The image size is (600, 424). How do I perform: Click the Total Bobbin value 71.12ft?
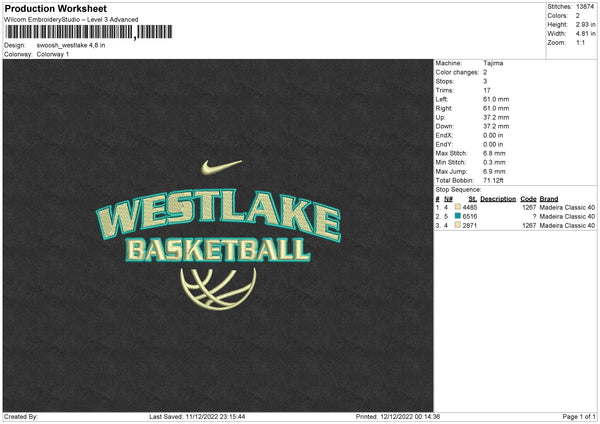coord(493,180)
